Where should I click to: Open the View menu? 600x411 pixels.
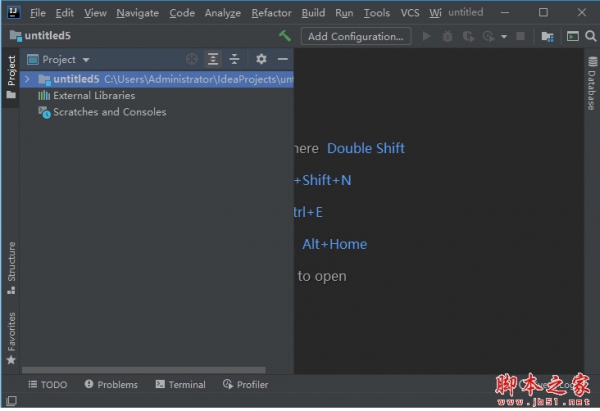click(x=95, y=13)
